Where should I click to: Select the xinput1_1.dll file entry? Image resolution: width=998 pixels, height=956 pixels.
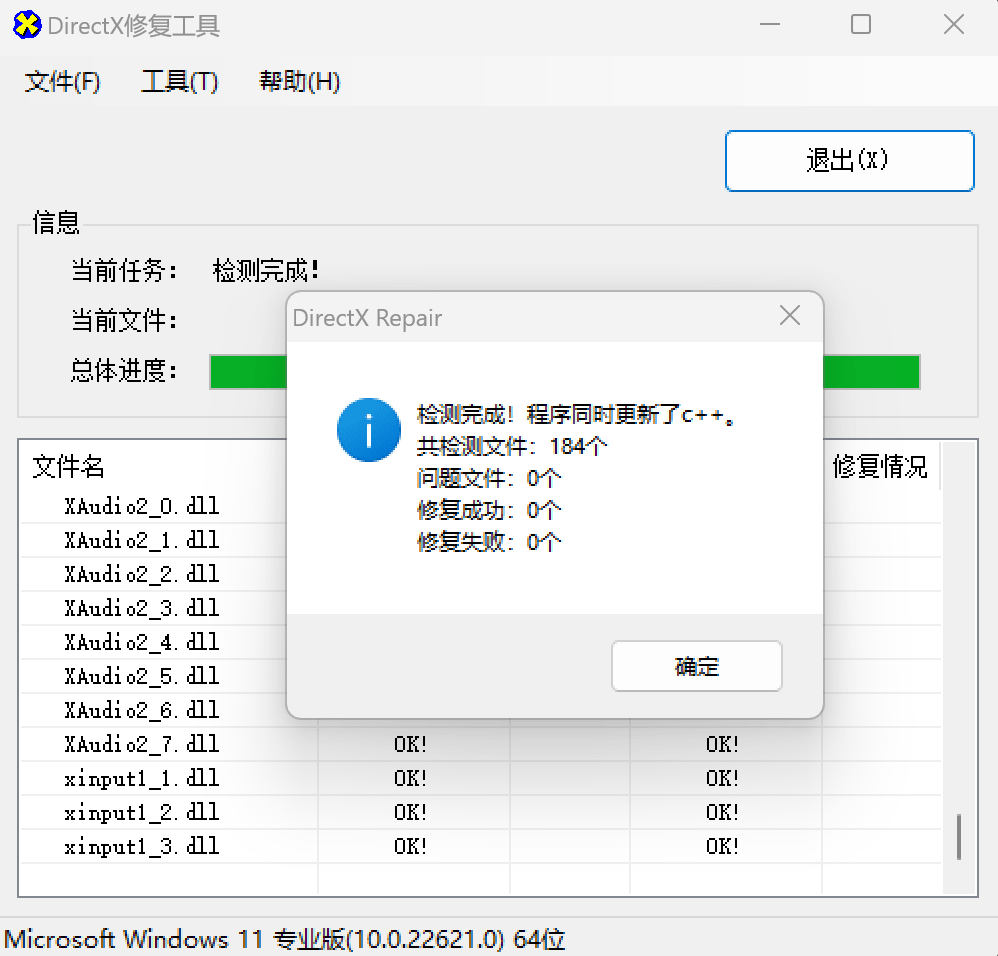[x=141, y=778]
